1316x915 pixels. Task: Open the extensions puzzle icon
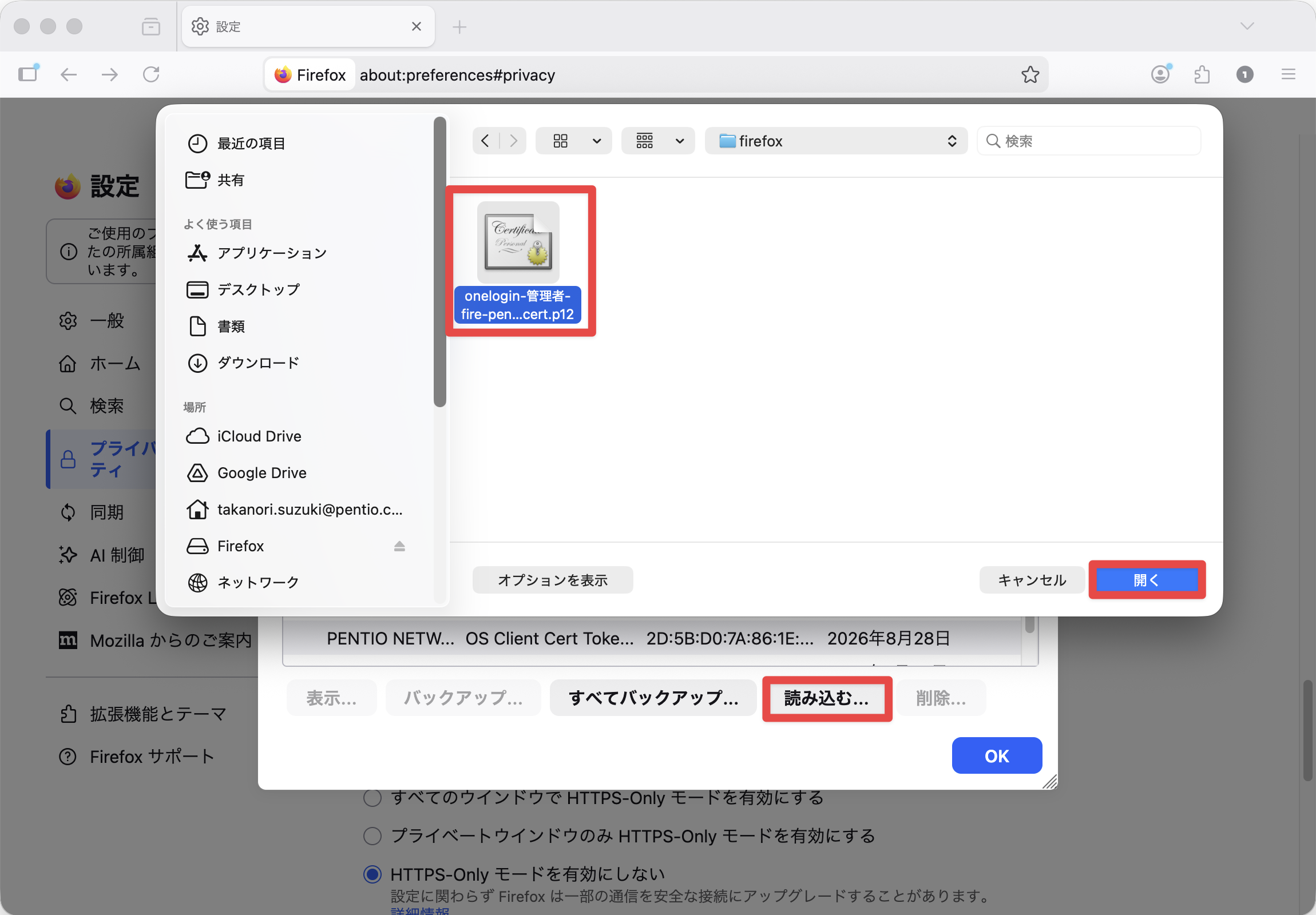click(1203, 74)
